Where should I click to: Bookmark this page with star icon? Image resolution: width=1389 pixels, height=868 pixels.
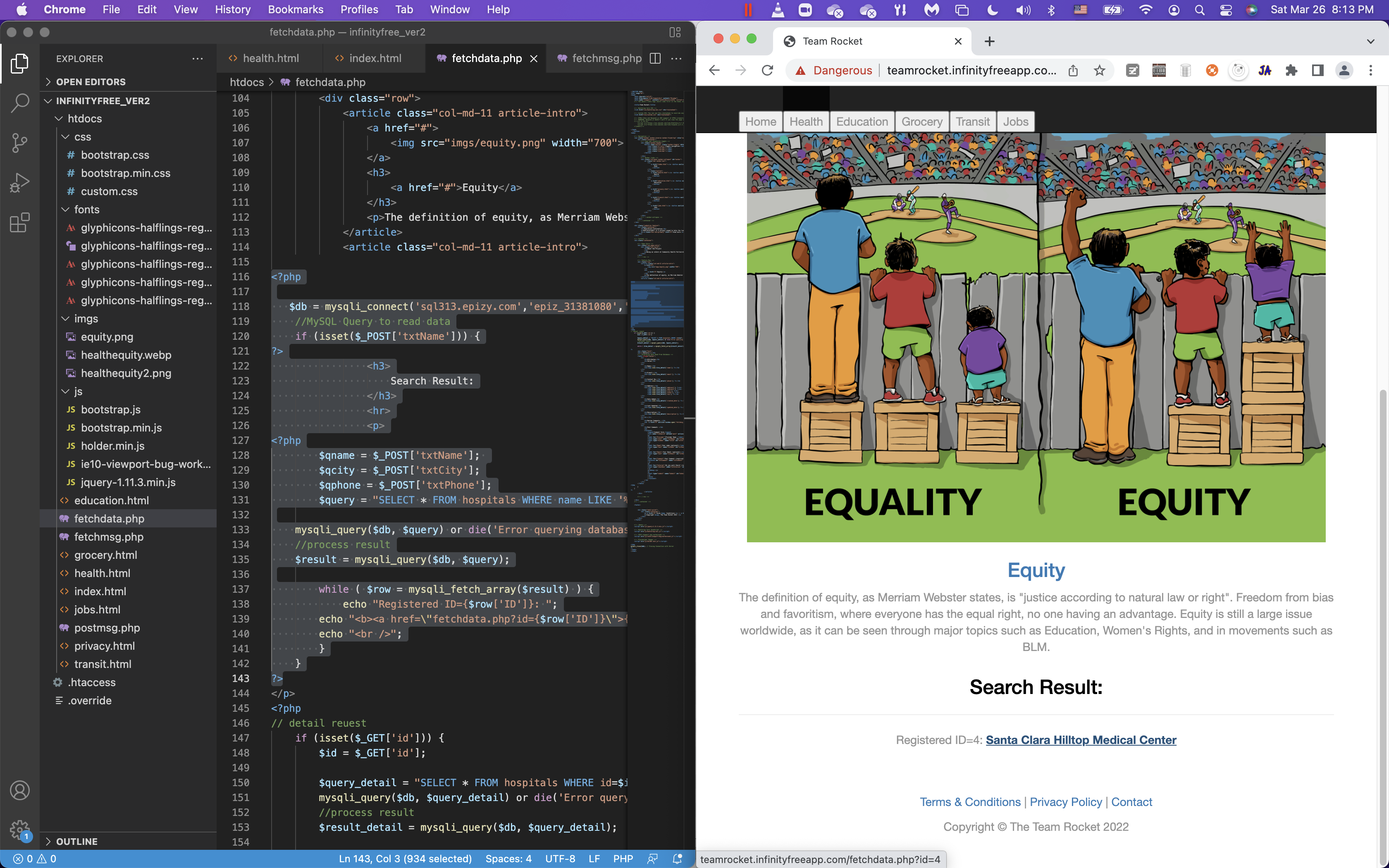(1099, 71)
